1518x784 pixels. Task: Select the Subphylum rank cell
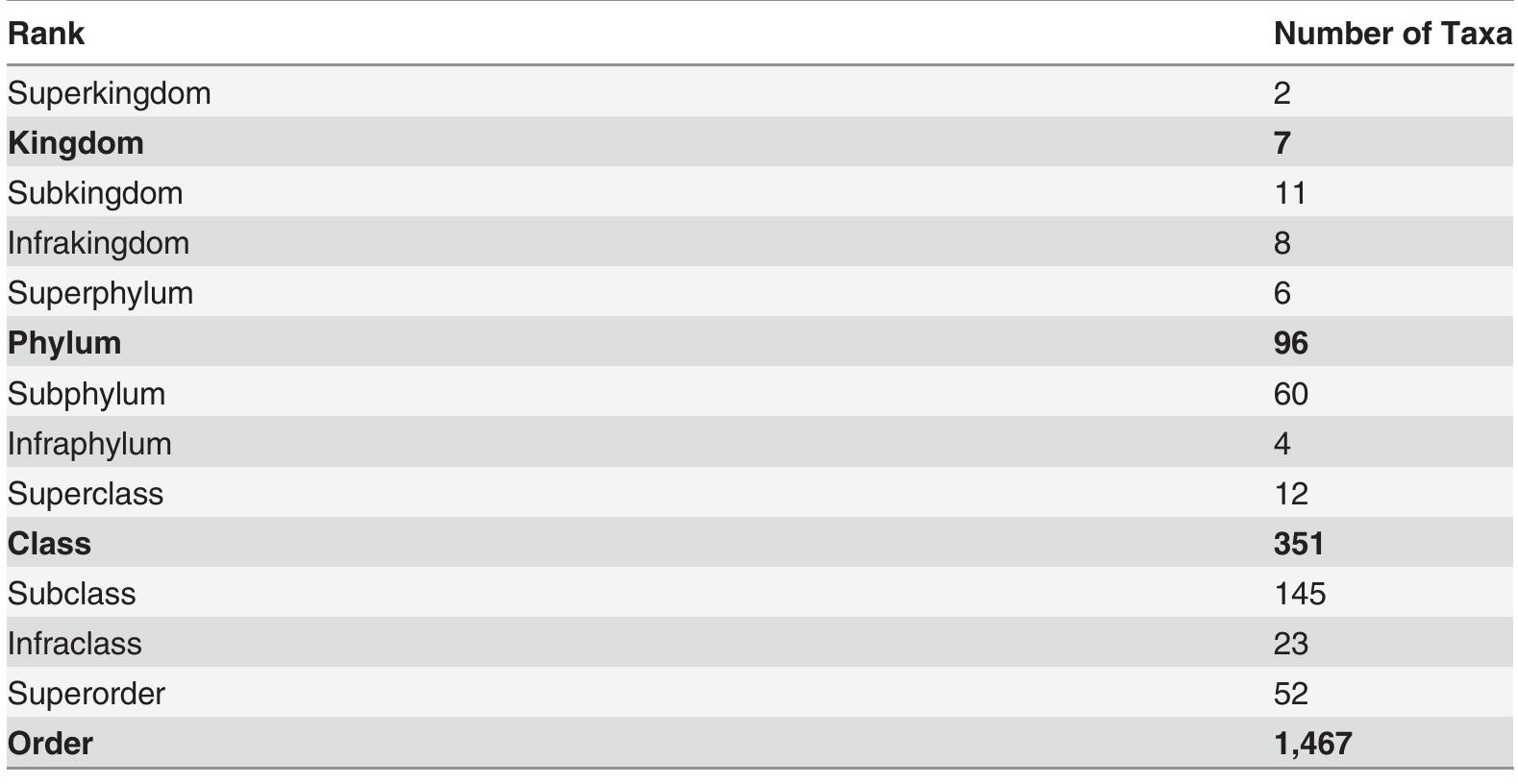87,394
